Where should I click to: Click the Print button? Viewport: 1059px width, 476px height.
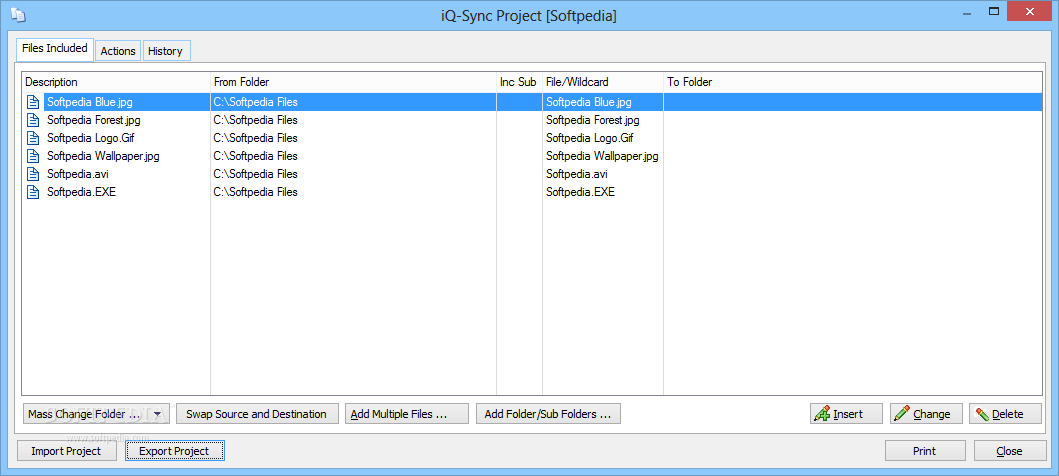925,451
